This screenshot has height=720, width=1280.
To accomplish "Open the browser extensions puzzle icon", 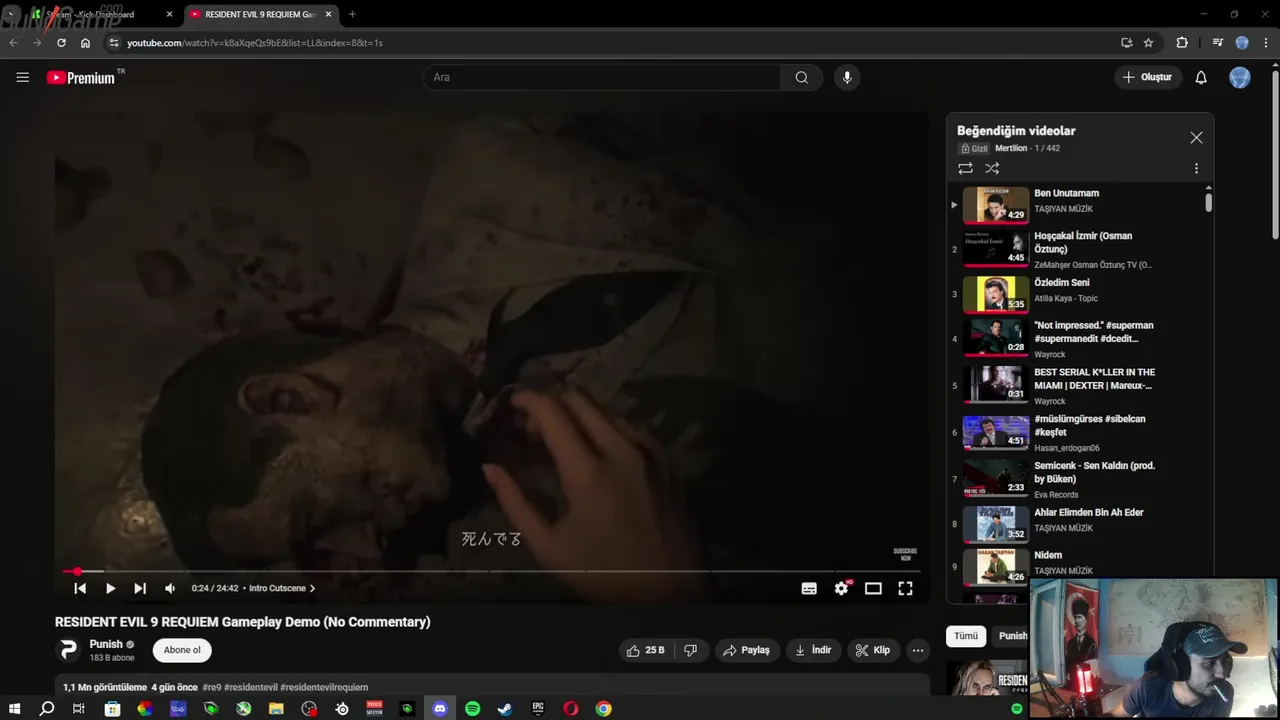I will coord(1182,43).
